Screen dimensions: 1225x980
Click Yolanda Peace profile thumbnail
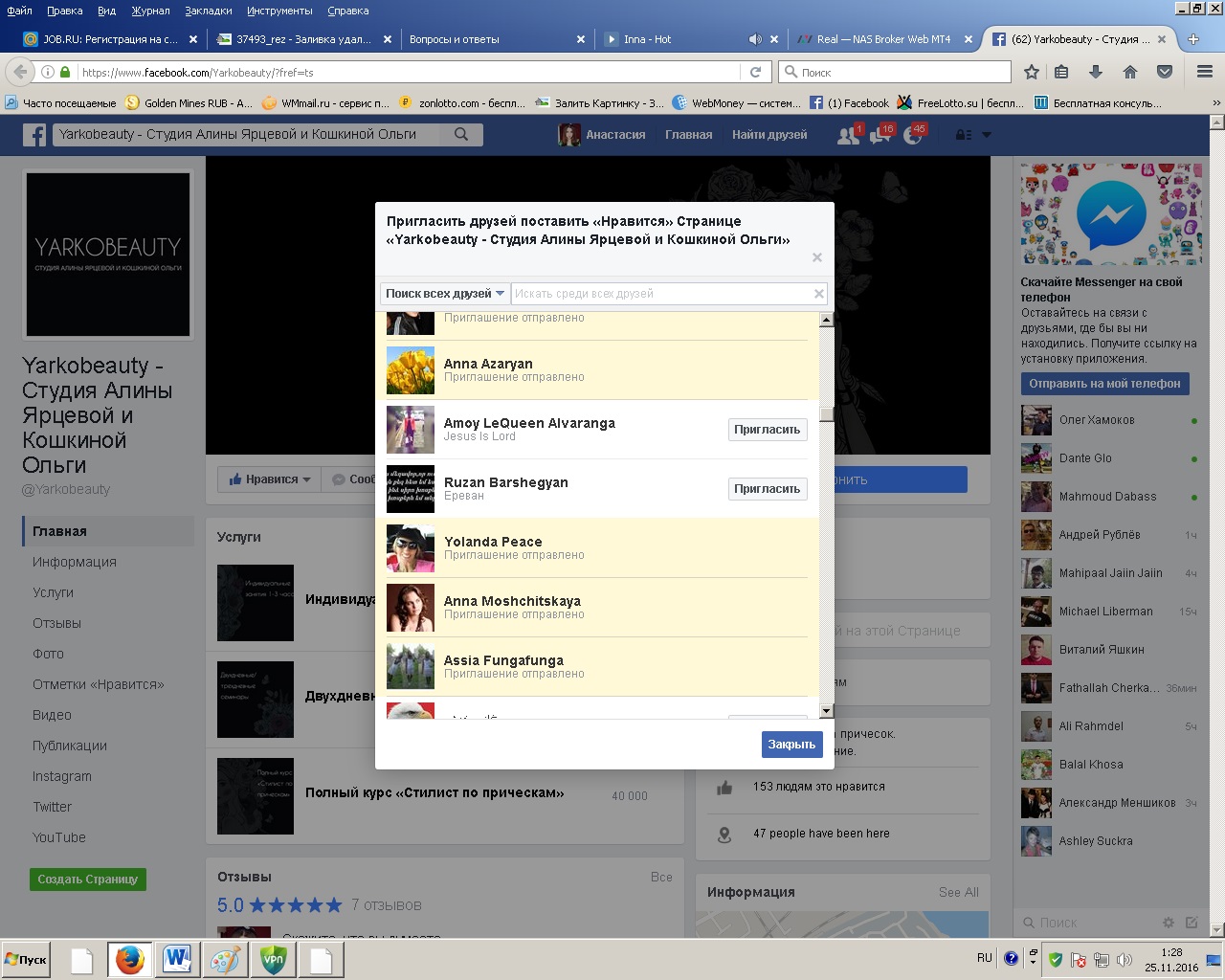[x=411, y=548]
